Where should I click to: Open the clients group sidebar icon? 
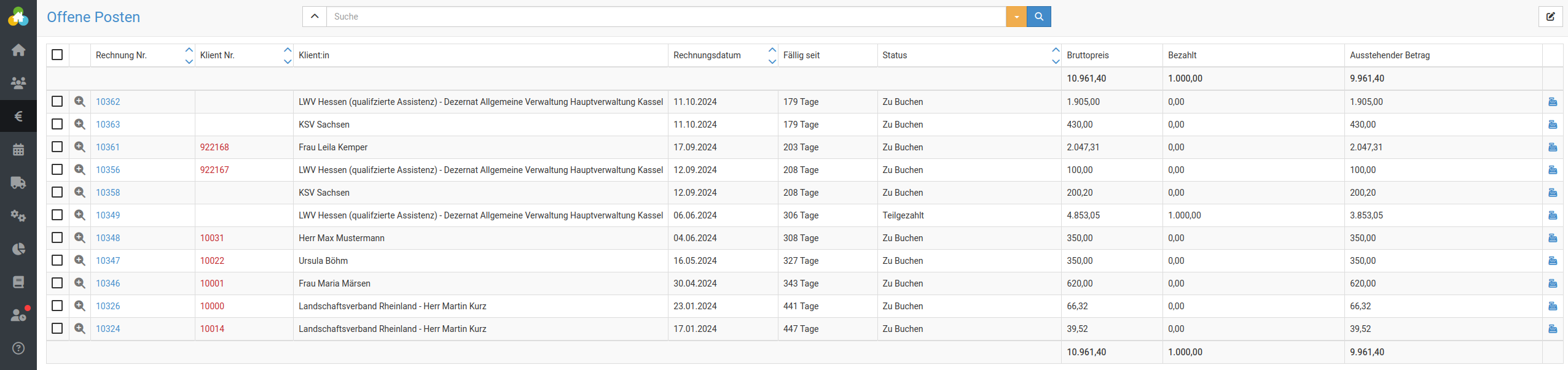coord(18,83)
